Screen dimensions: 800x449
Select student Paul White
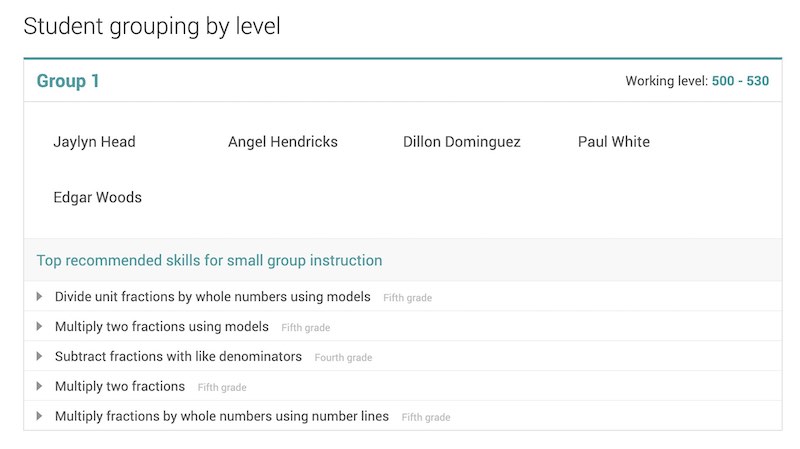click(x=614, y=142)
